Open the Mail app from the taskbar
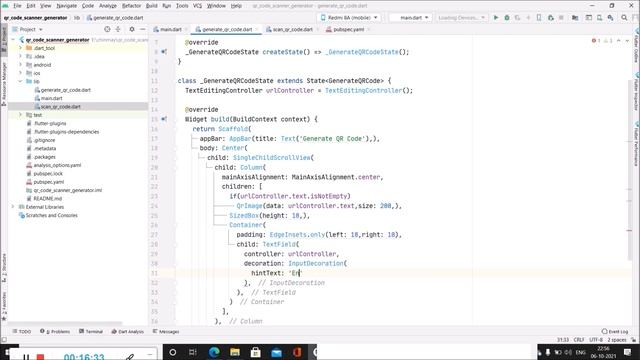Screen dimensions: 640x360 (276, 352)
